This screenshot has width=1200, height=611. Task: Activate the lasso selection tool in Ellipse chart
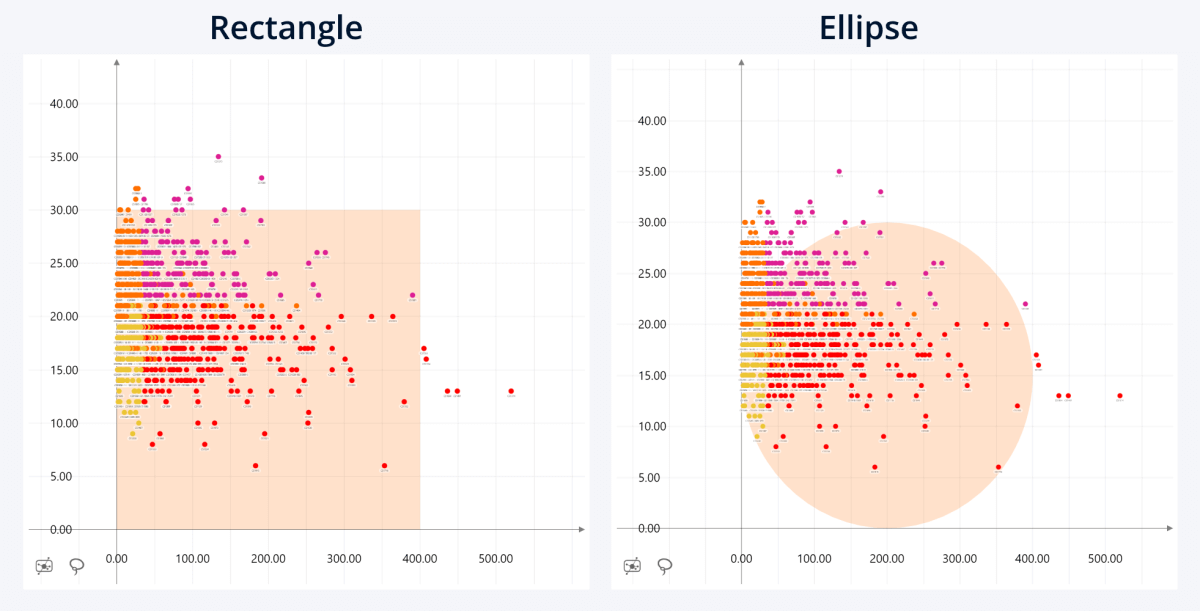pos(664,566)
